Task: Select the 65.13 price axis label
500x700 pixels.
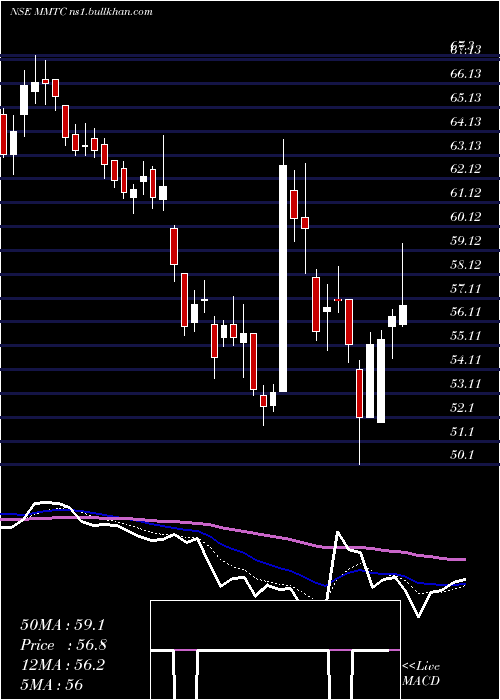Action: [466, 97]
